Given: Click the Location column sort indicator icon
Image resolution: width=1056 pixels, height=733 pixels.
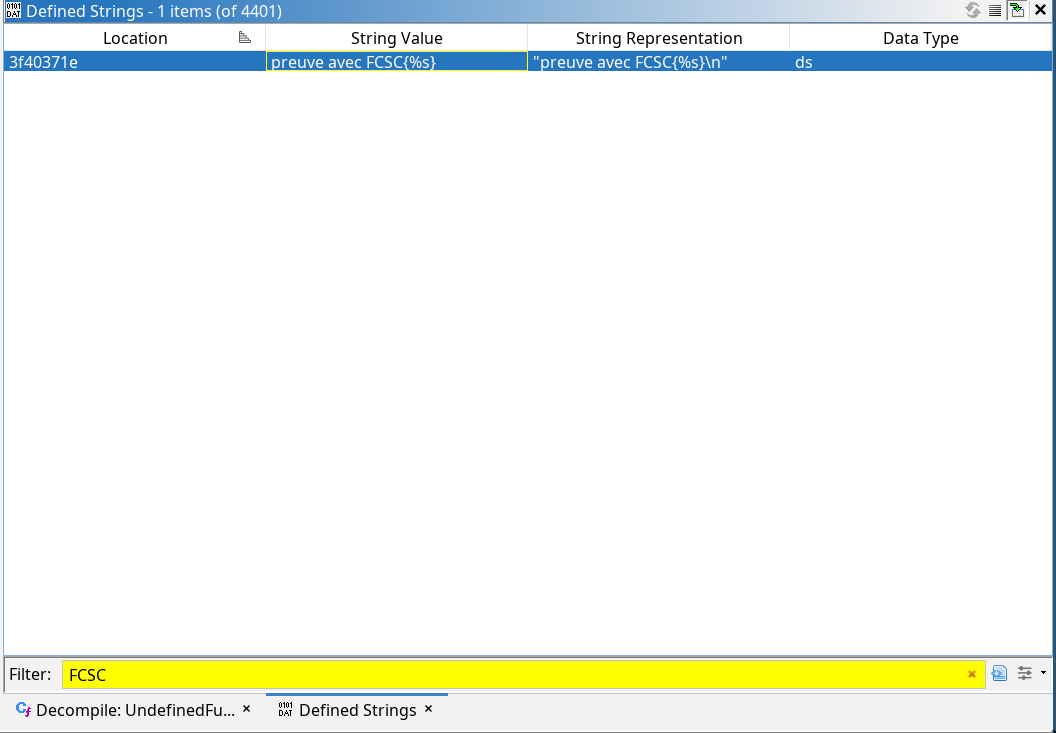Looking at the screenshot, I should coord(244,38).
